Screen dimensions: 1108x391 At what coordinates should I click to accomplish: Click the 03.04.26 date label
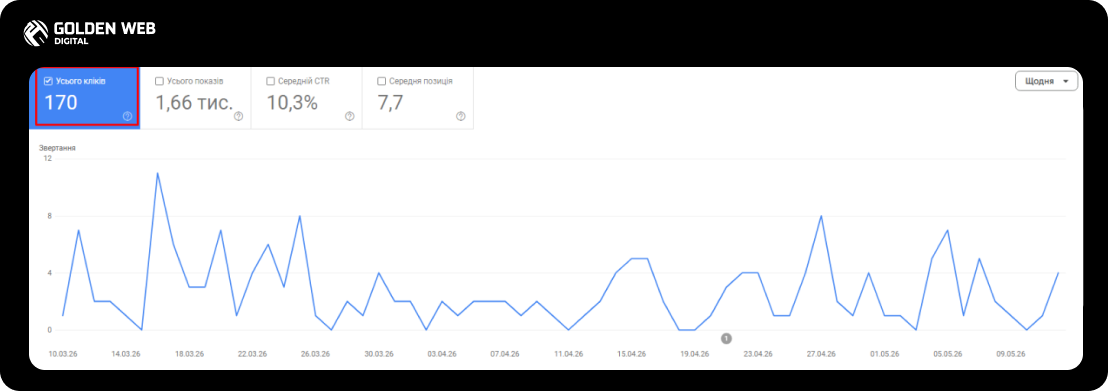coord(442,354)
